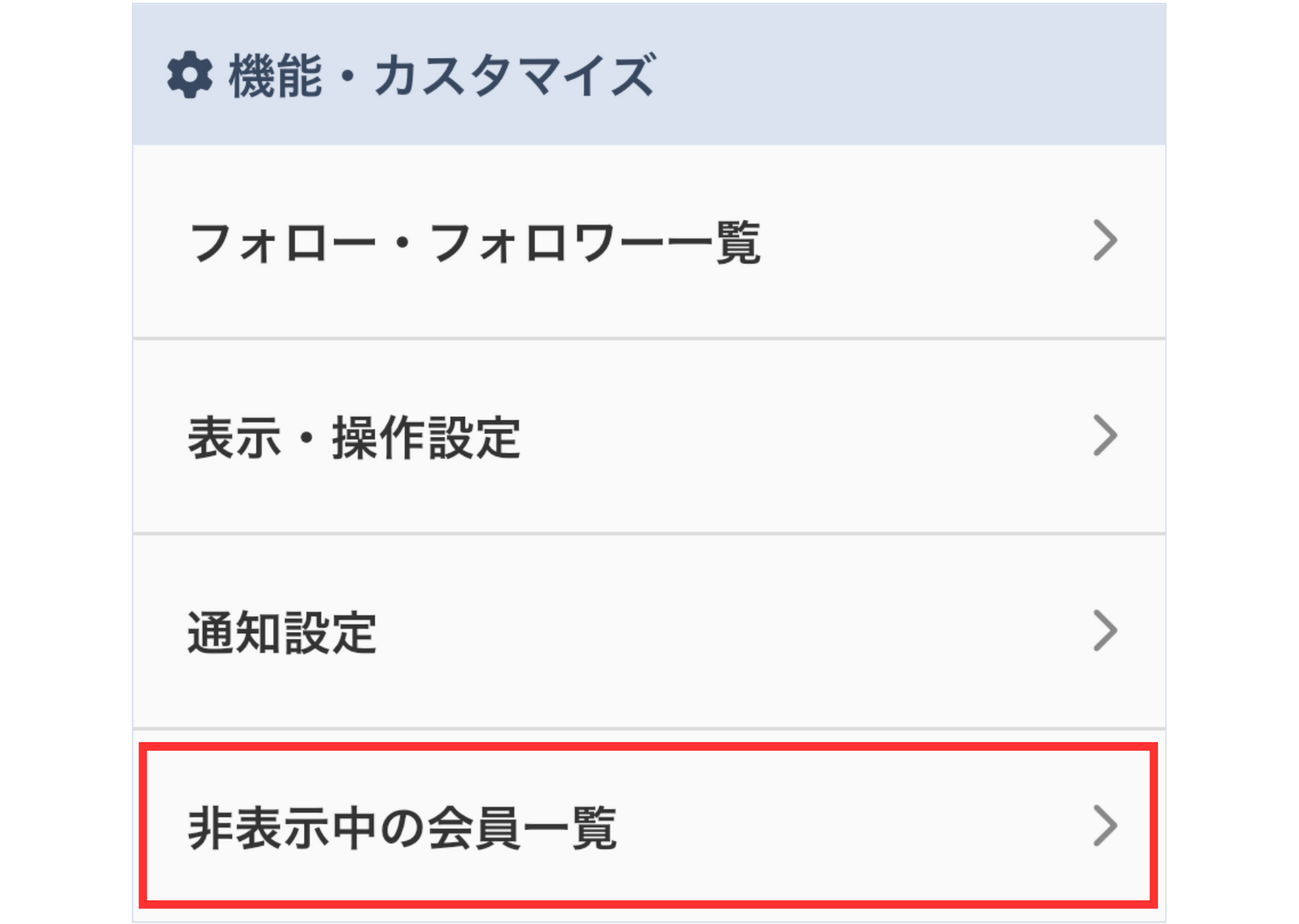This screenshot has height=924, width=1299.
Task: Open 非表示中の会員一覧 menu item
Action: [x=648, y=827]
